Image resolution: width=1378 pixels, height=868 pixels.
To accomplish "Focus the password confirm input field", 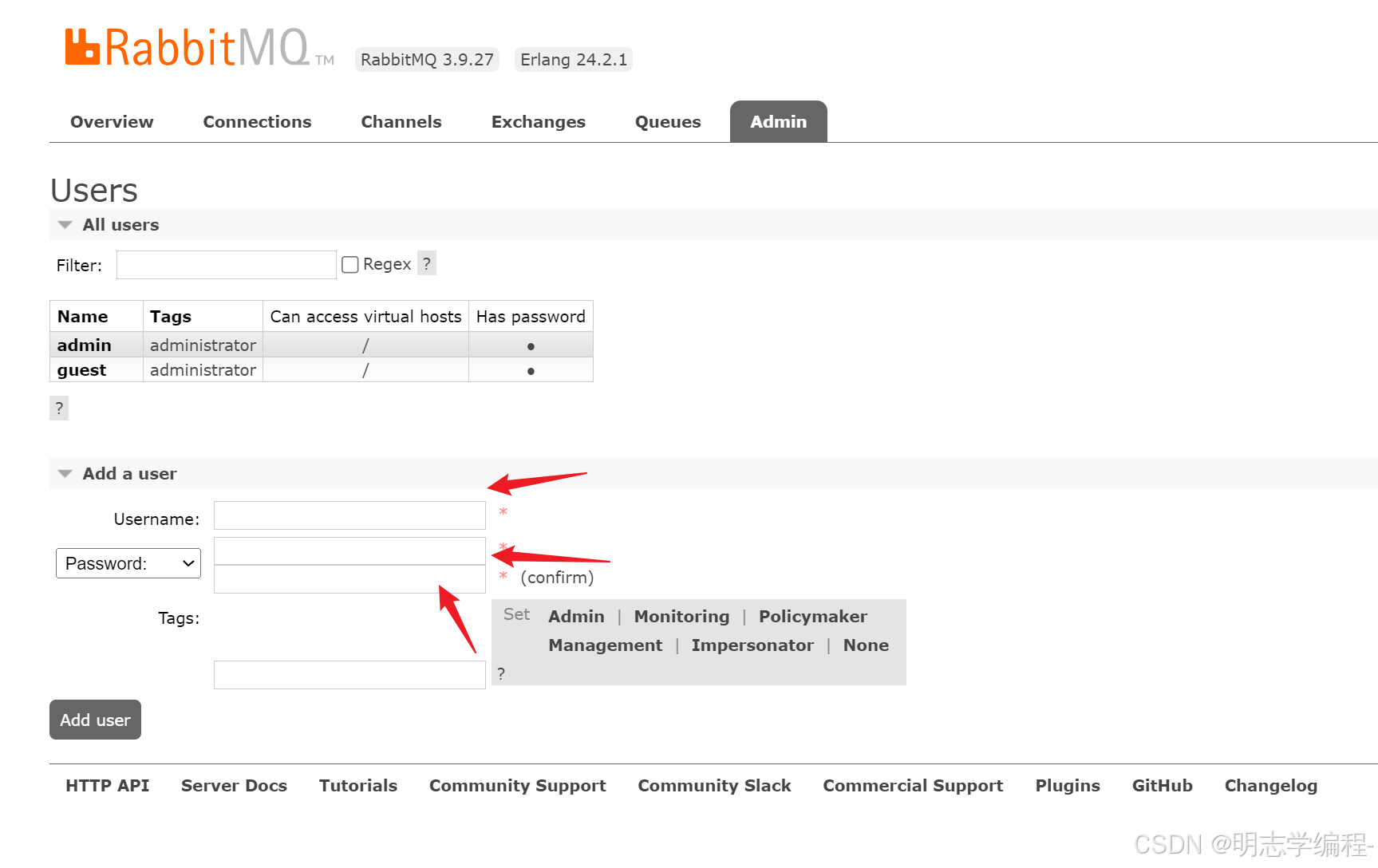I will tap(349, 579).
